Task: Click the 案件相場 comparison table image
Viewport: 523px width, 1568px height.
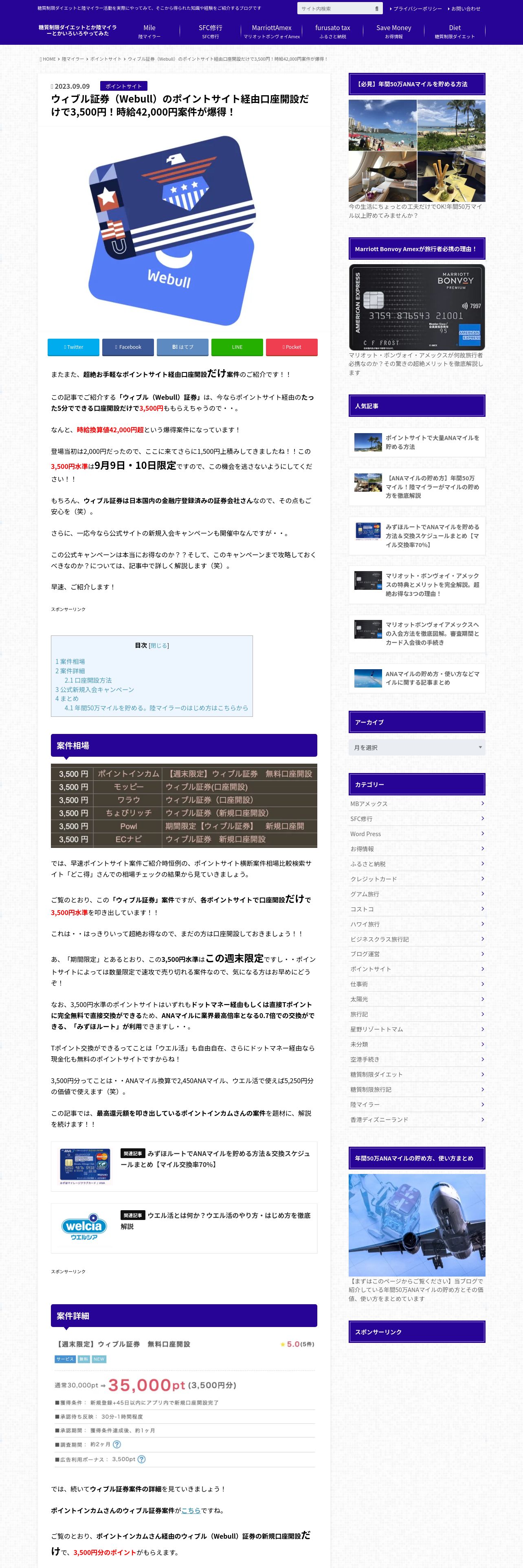Action: coord(184,806)
